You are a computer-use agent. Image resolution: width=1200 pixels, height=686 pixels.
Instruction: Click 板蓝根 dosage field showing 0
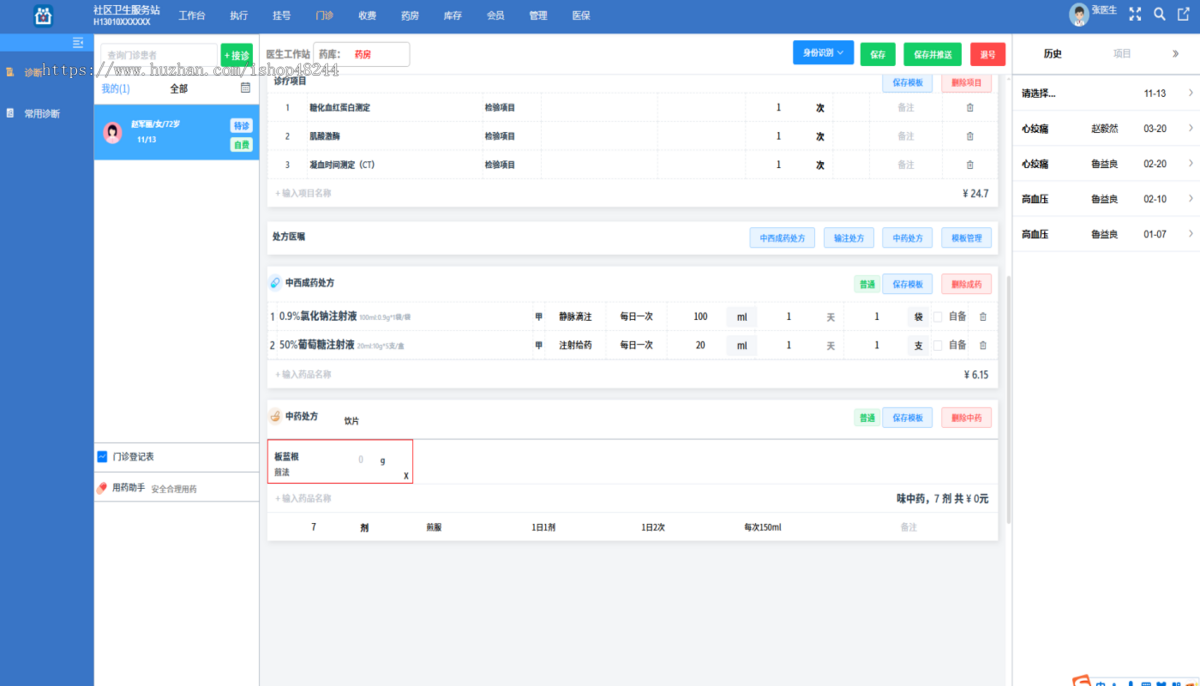click(x=361, y=460)
